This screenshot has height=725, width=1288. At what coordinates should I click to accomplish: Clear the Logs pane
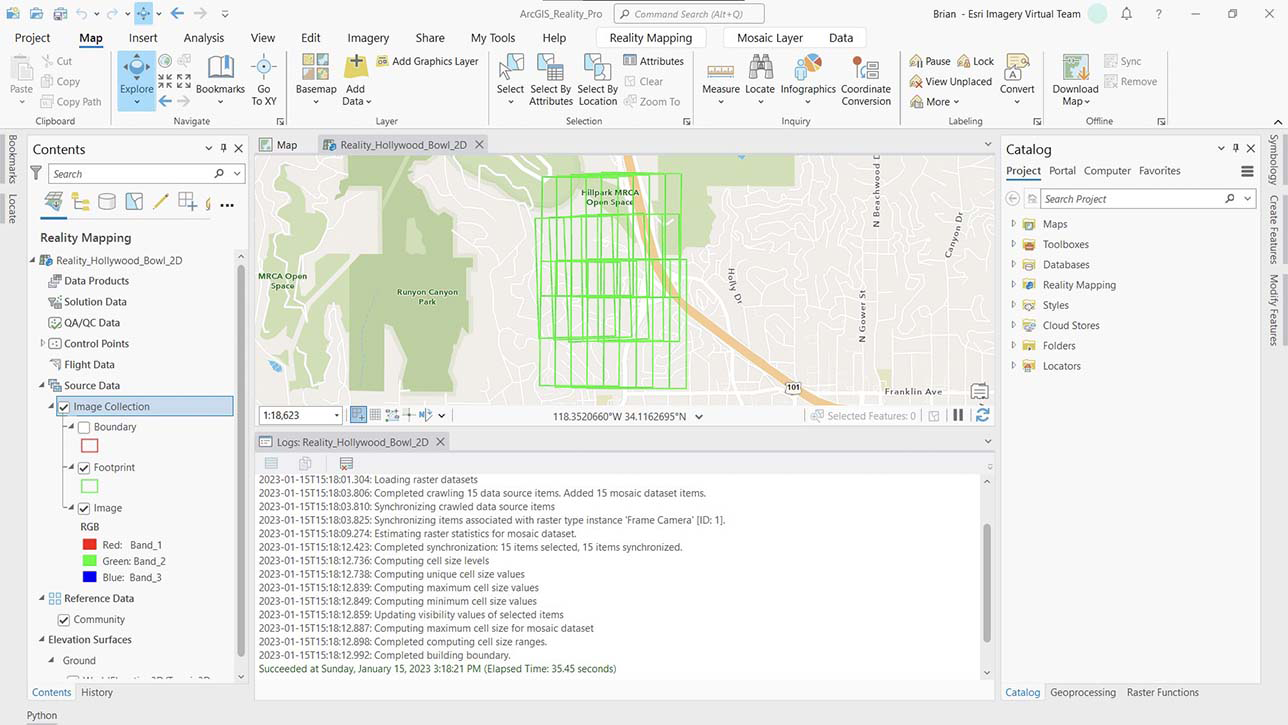click(x=346, y=463)
